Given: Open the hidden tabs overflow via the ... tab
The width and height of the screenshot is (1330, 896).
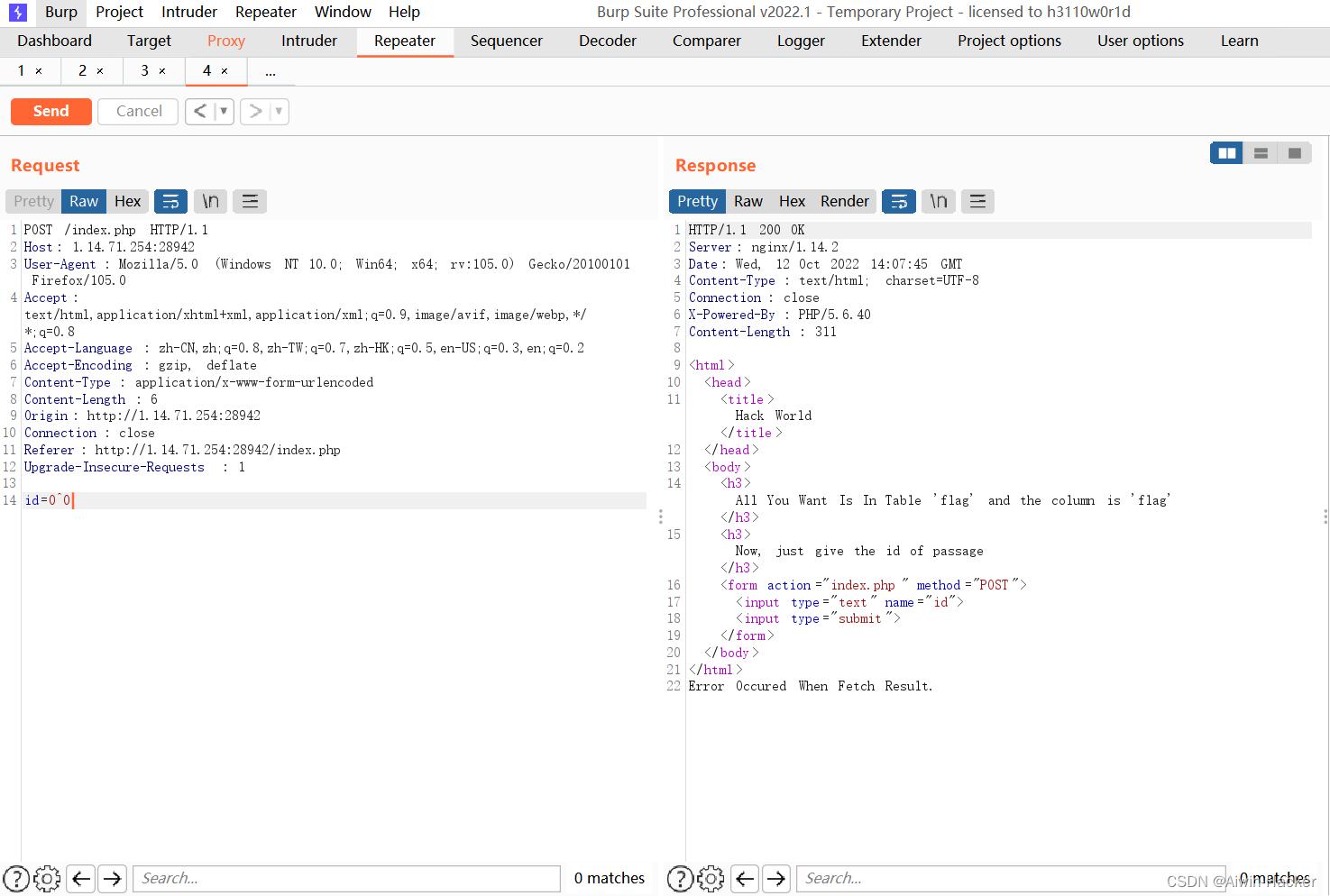Looking at the screenshot, I should click(x=271, y=70).
